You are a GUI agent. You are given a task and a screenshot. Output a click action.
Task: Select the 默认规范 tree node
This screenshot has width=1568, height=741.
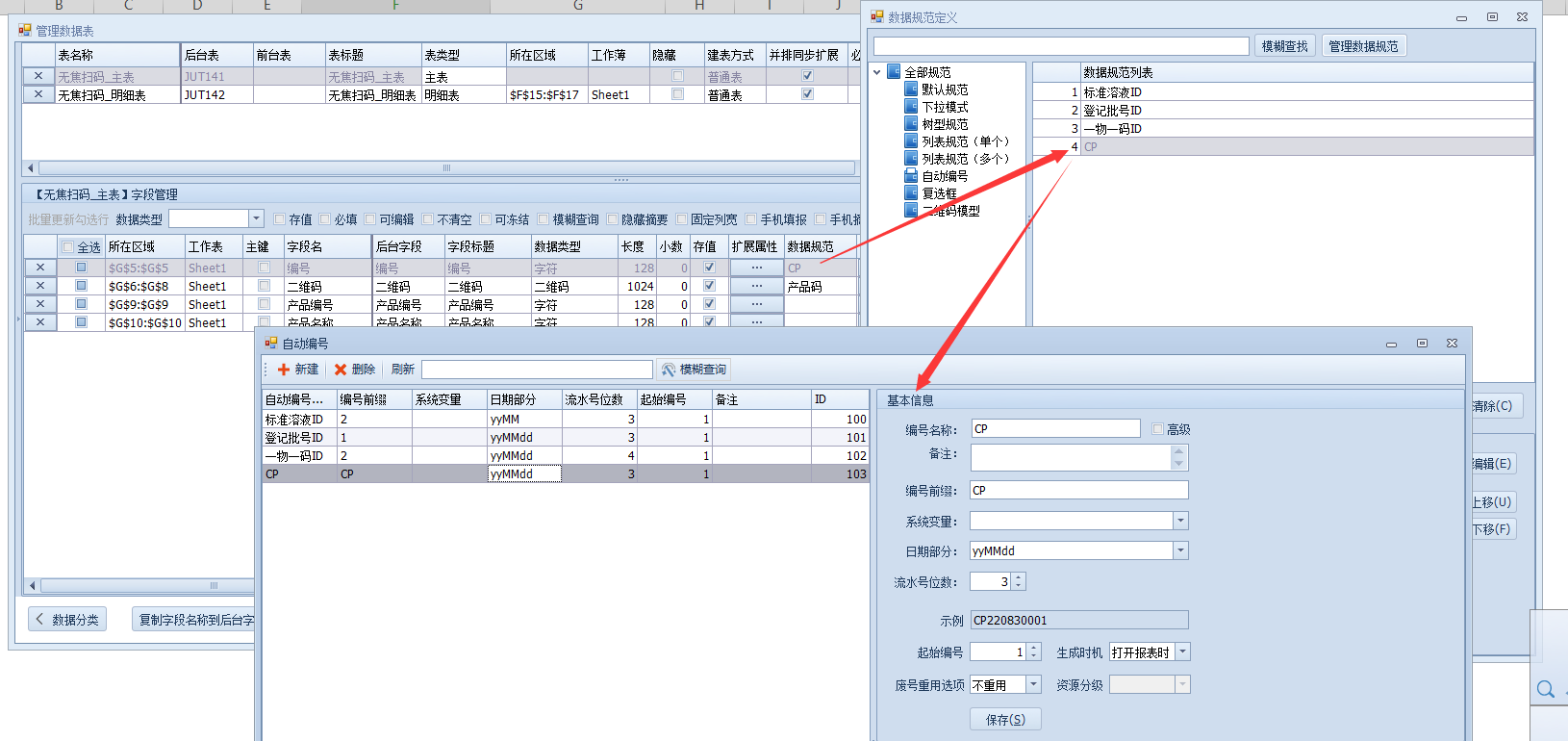(944, 89)
